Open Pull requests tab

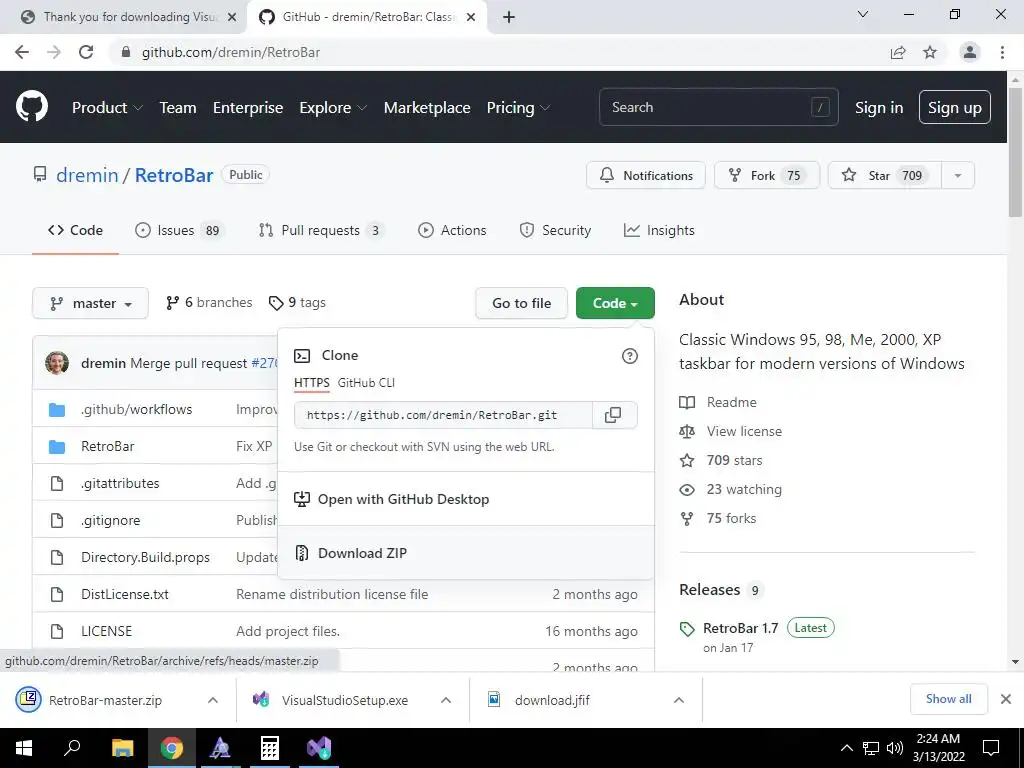321,231
